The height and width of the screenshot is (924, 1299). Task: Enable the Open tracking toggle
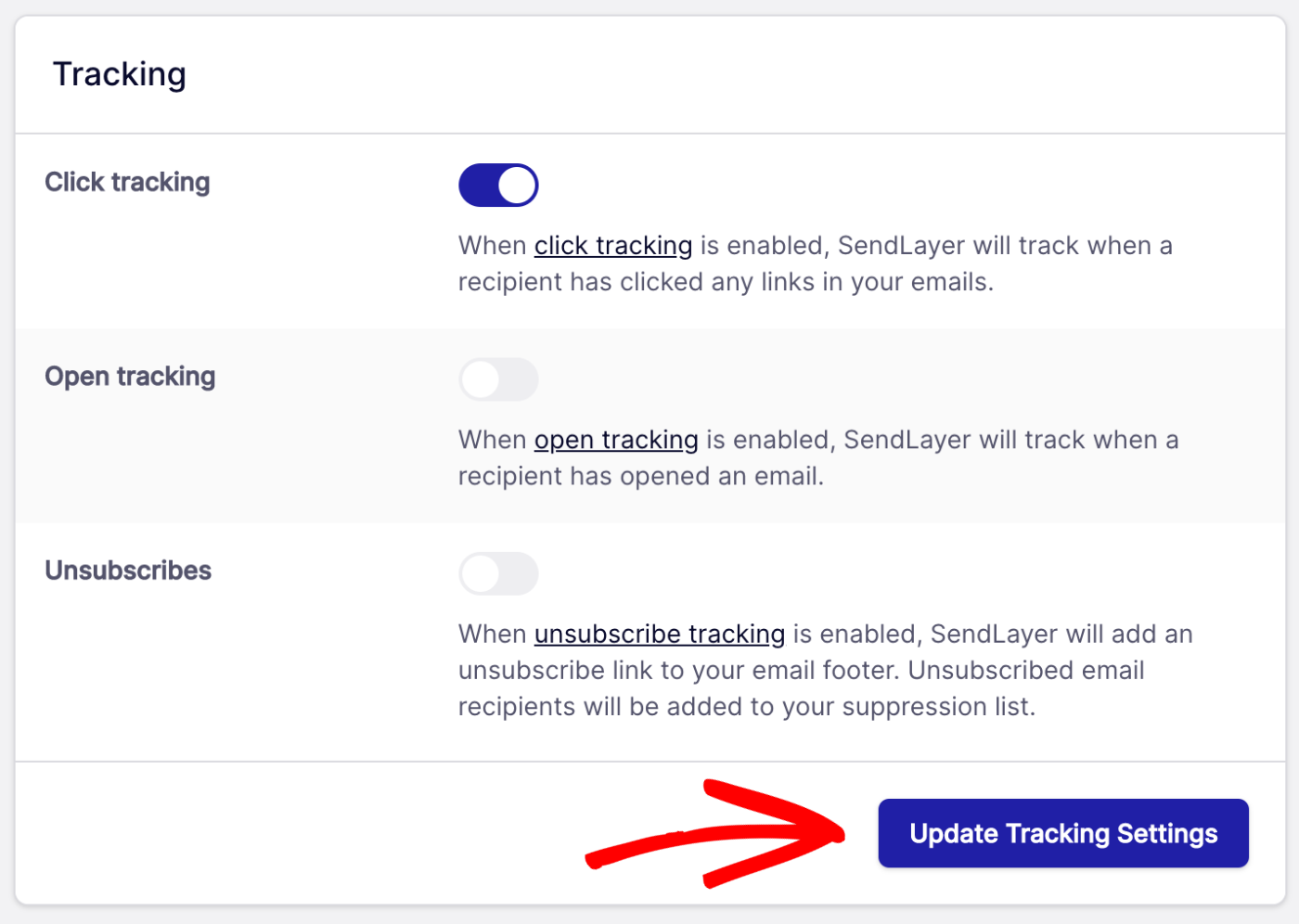pyautogui.click(x=498, y=379)
